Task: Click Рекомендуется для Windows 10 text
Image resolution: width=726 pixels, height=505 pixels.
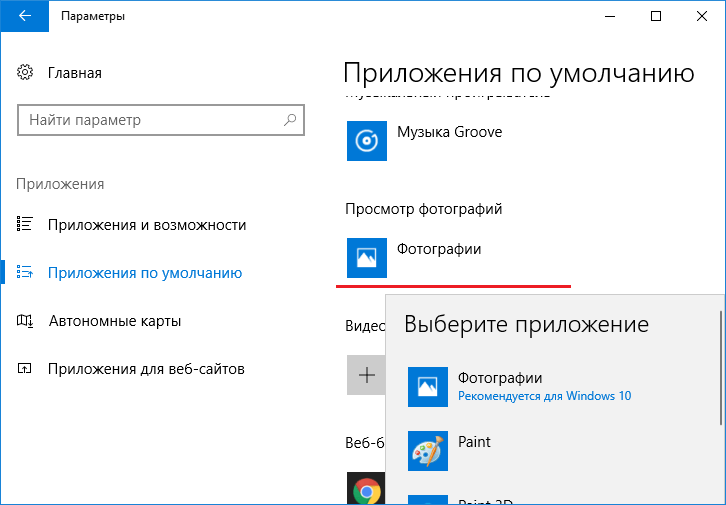Action: pyautogui.click(x=544, y=396)
